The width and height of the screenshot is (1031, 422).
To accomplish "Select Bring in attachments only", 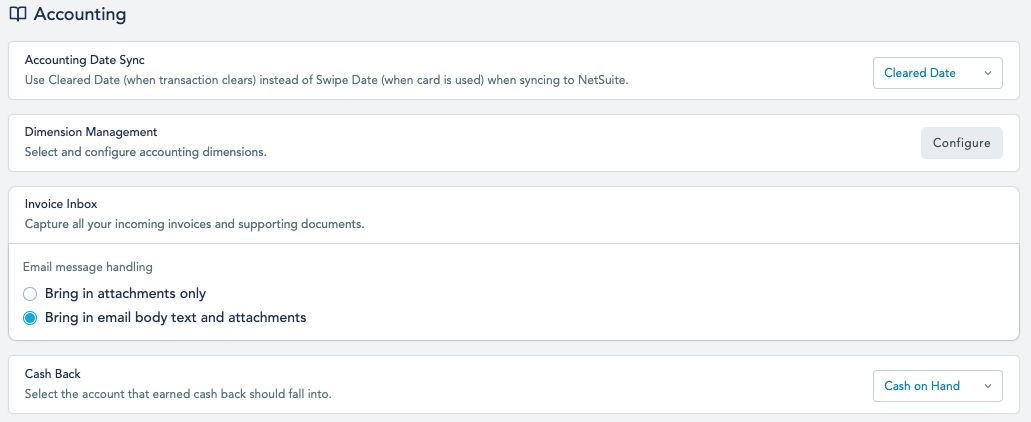I will coord(30,294).
